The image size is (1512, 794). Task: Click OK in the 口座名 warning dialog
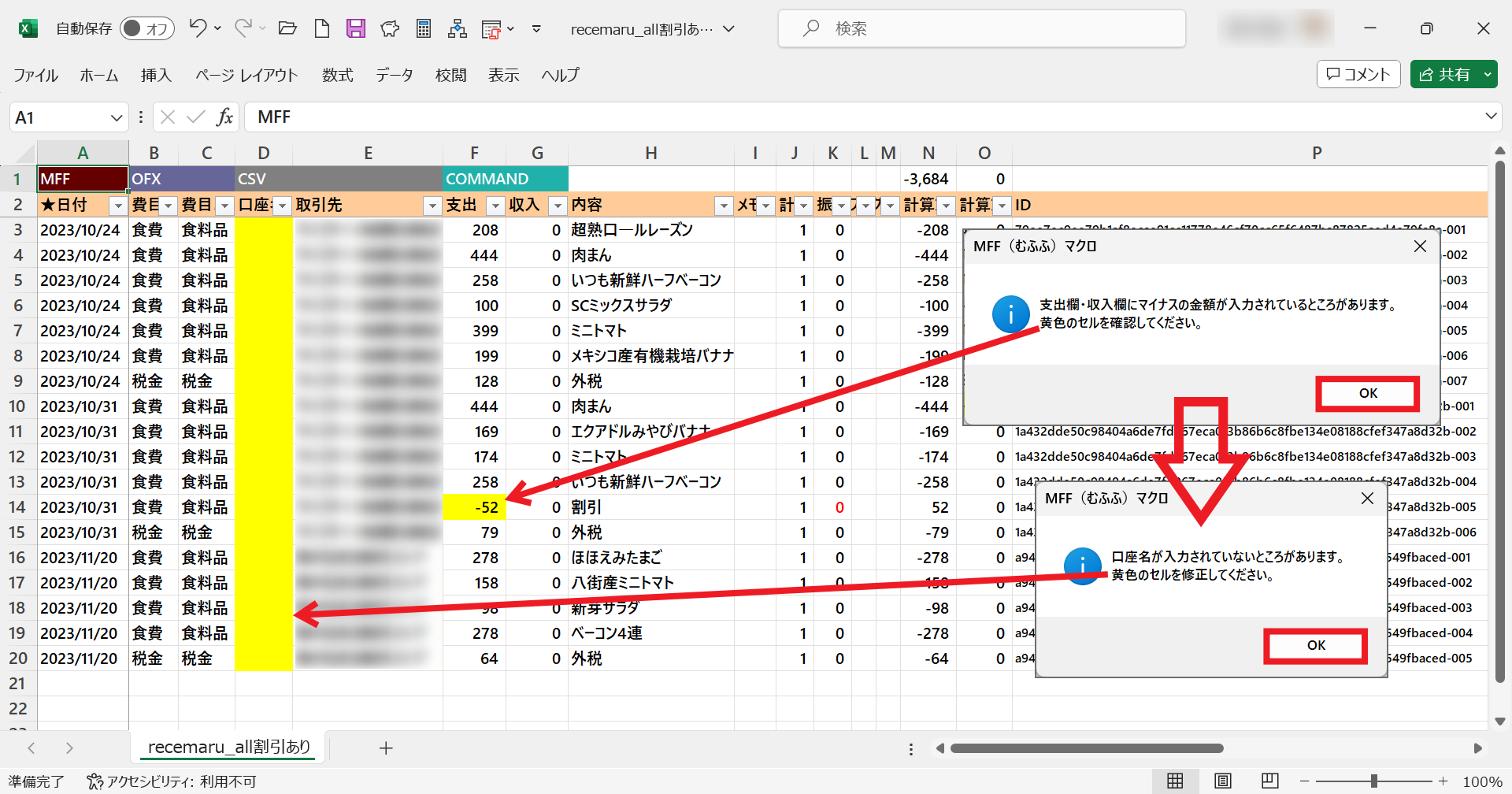(x=1316, y=645)
